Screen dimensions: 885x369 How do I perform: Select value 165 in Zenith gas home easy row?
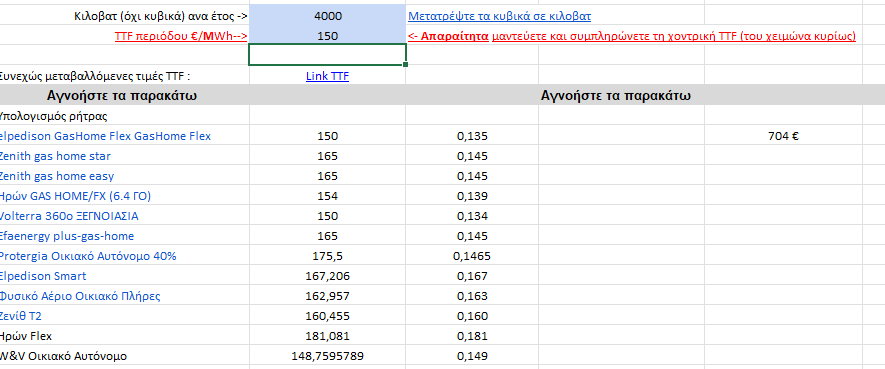(327, 176)
